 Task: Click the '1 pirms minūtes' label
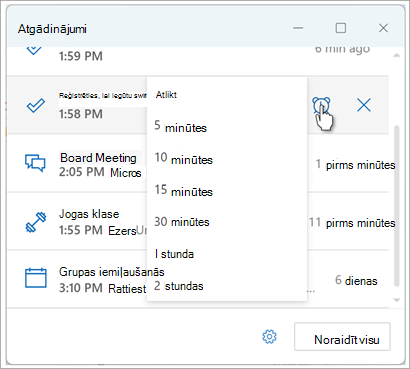(x=355, y=165)
